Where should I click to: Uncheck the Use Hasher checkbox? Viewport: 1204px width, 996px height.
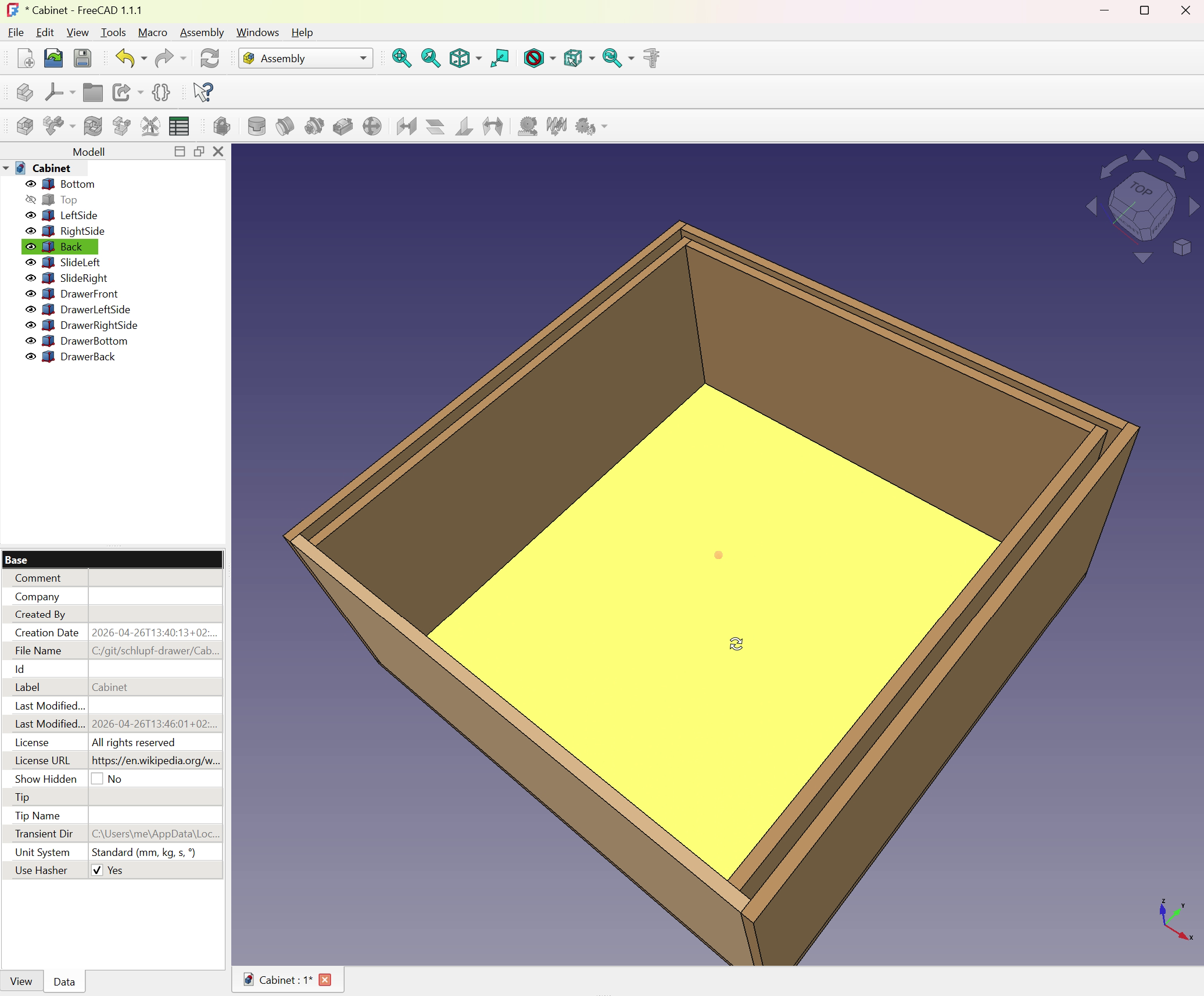(97, 870)
